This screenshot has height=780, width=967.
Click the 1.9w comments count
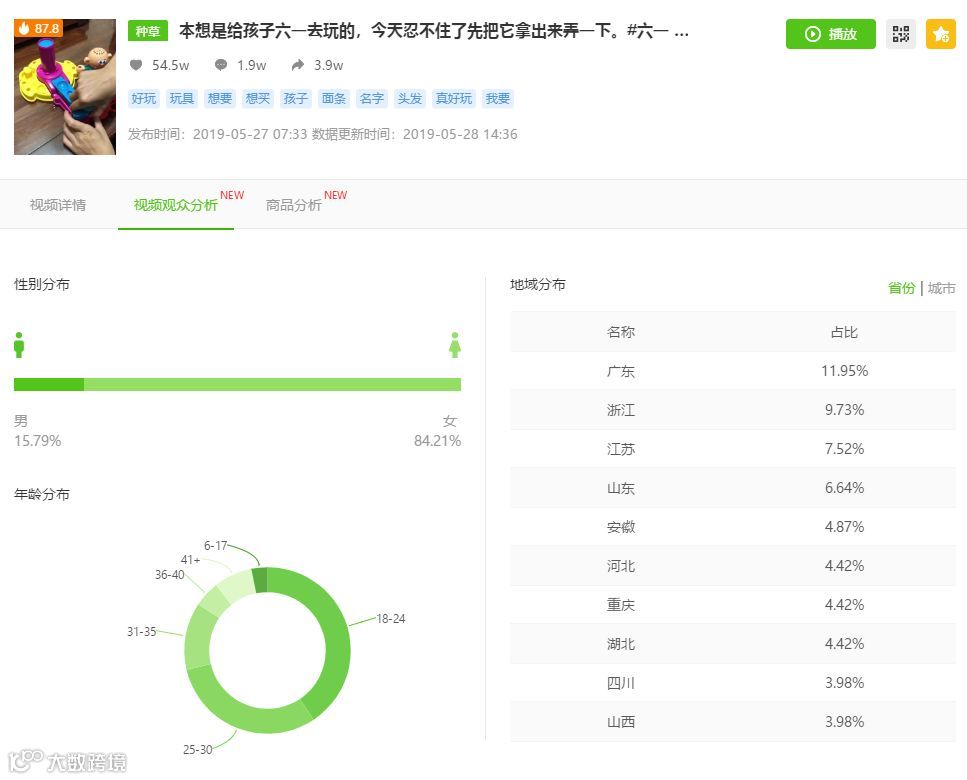pyautogui.click(x=252, y=65)
